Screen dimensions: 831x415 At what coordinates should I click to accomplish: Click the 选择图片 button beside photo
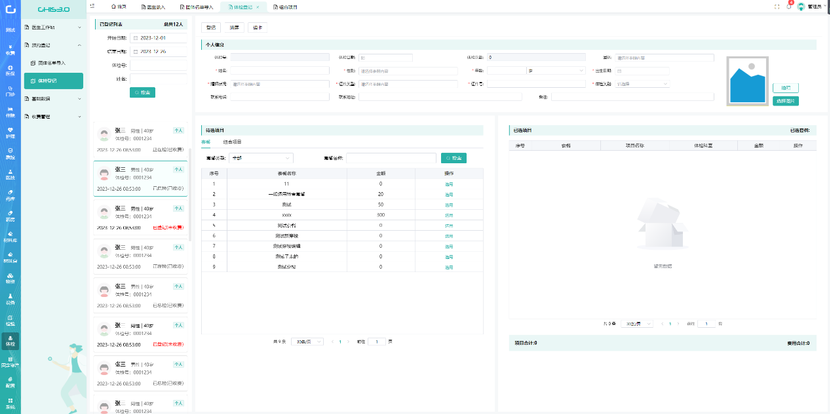(x=785, y=101)
